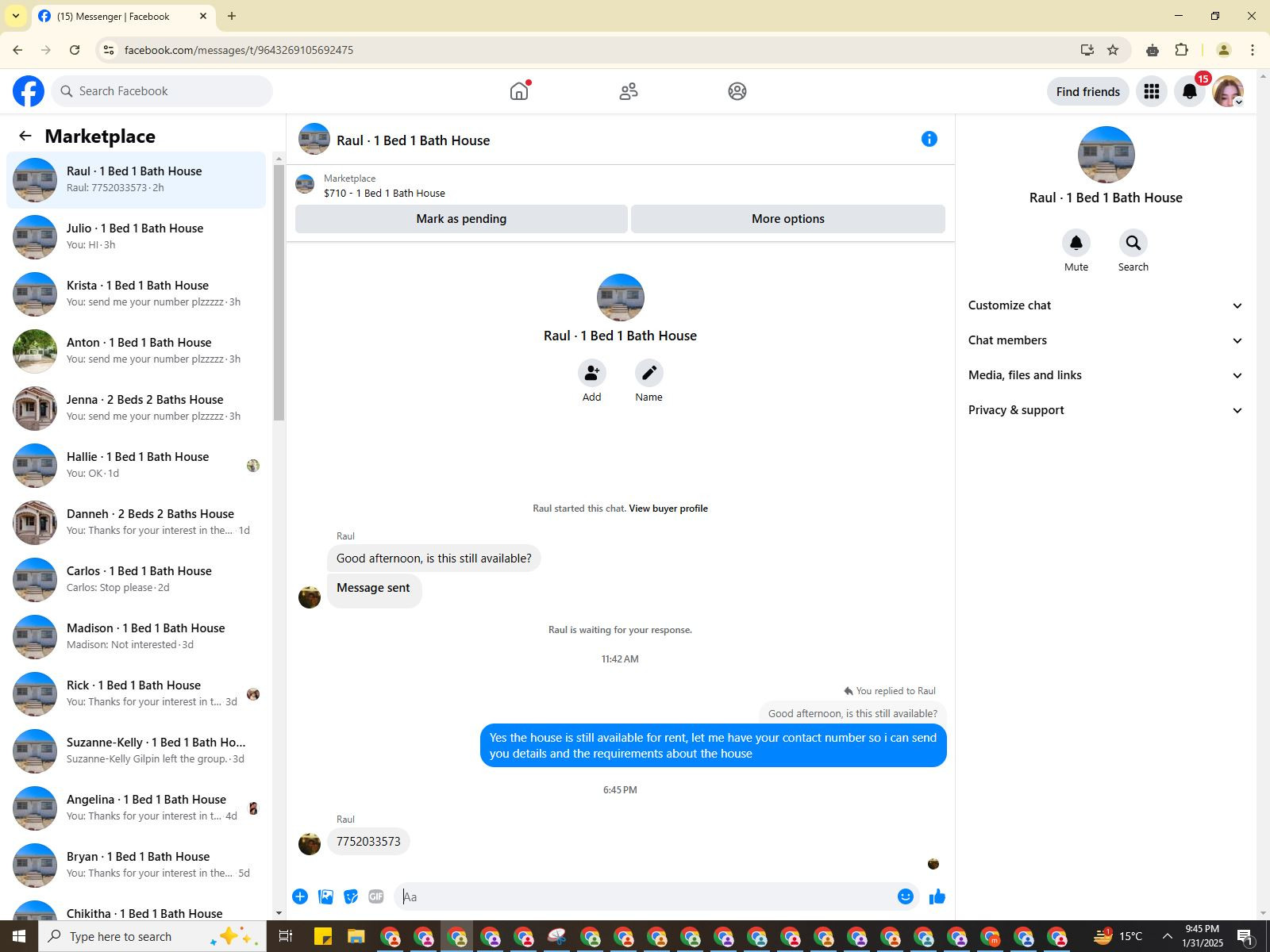Open the Friends icon in top navigation

tap(629, 91)
